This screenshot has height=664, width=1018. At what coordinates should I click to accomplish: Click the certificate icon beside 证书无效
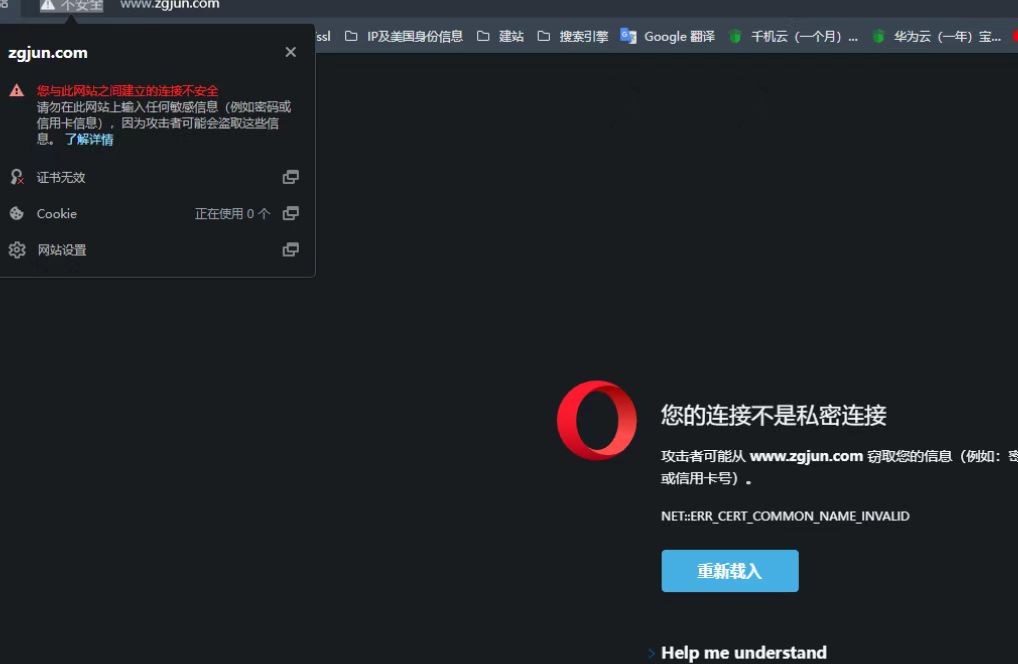tap(17, 177)
